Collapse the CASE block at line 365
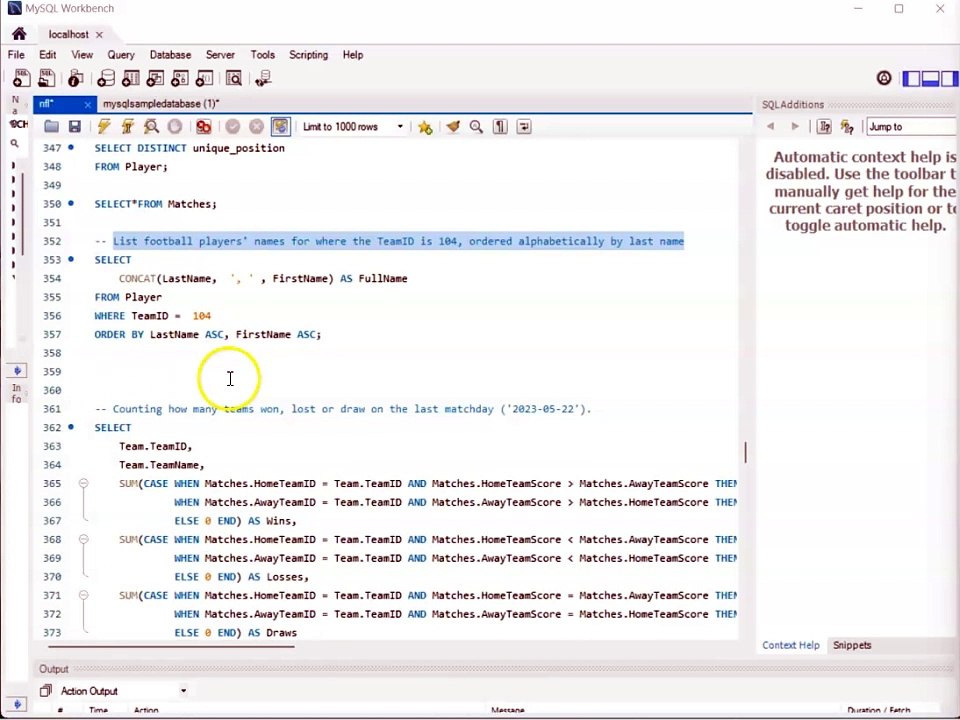The height and width of the screenshot is (720, 960). tap(84, 483)
